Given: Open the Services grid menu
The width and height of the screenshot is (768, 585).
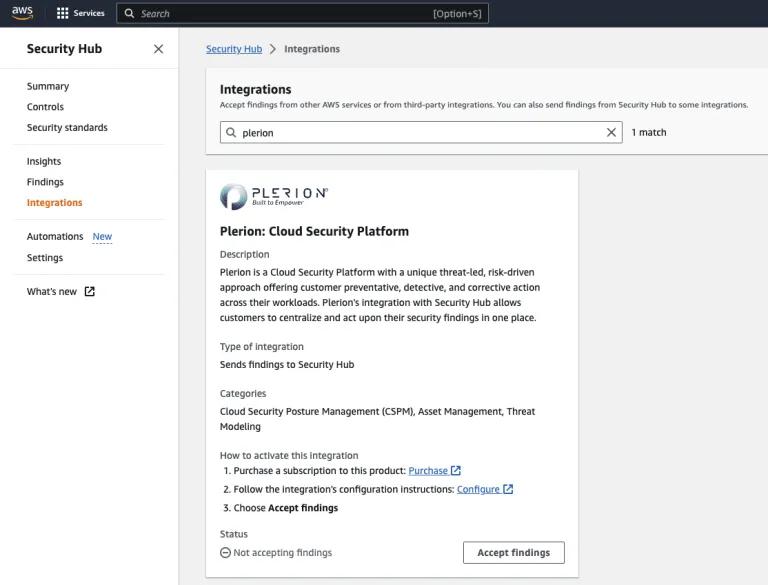Looking at the screenshot, I should (x=80, y=13).
